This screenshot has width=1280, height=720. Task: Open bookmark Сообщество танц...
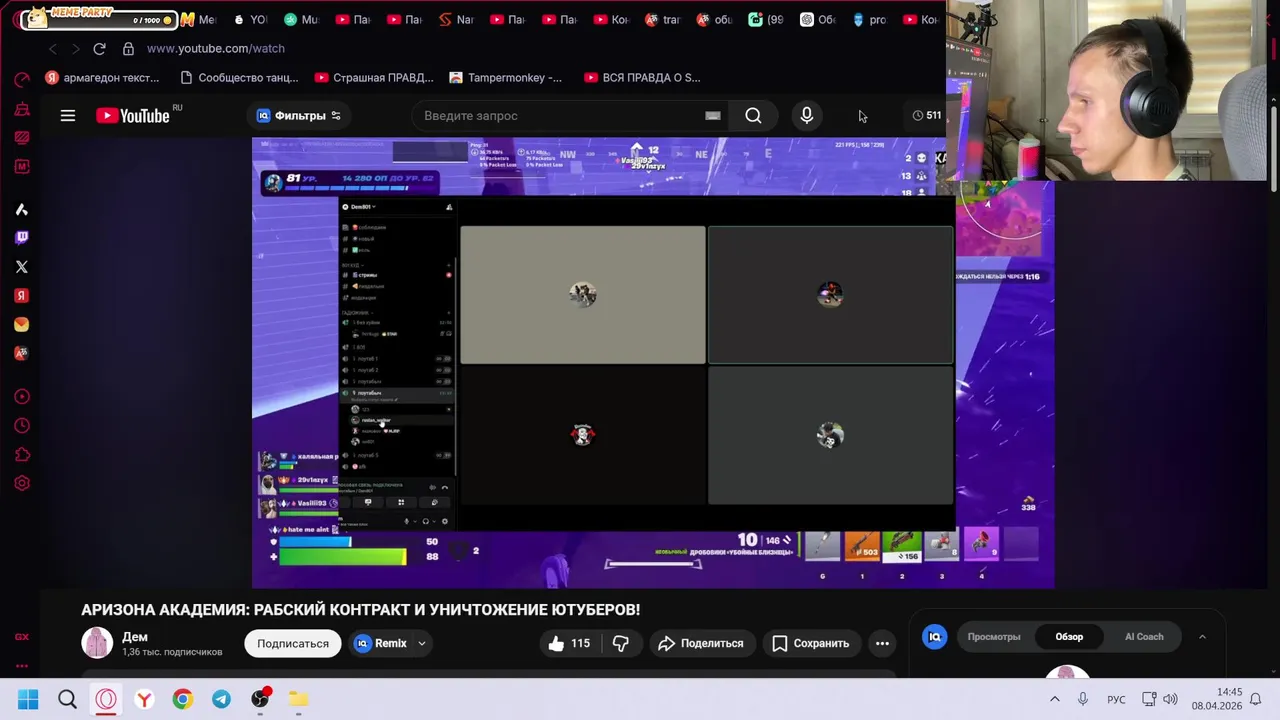(239, 77)
